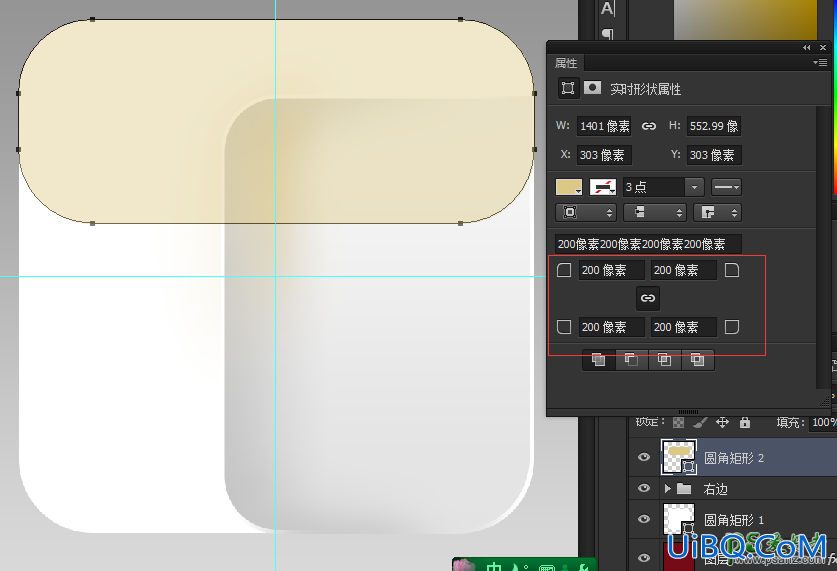Viewport: 837px width, 571px height.
Task: Toggle the width and height link icon
Action: (649, 126)
